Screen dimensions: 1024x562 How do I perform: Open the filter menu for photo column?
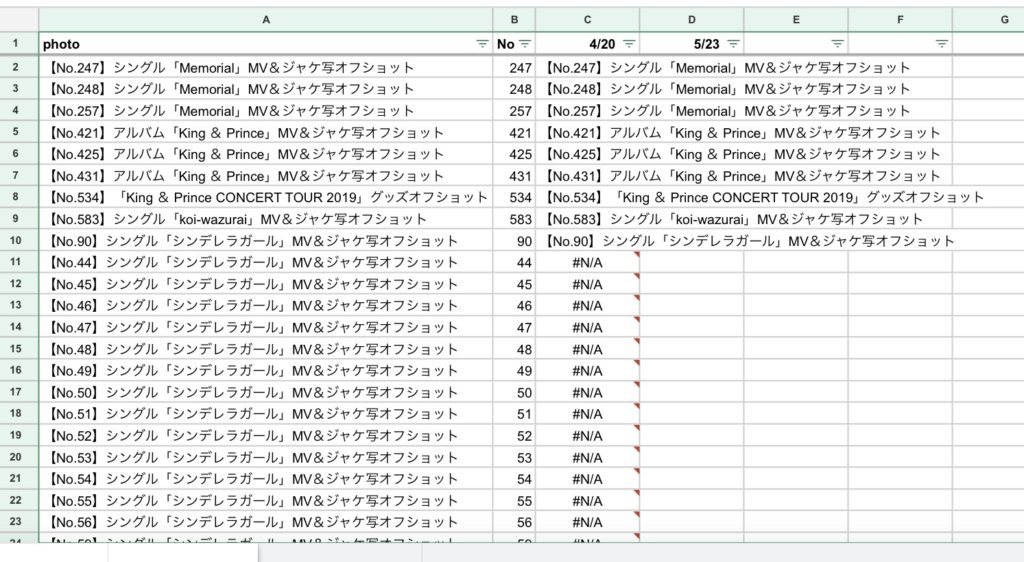[482, 44]
